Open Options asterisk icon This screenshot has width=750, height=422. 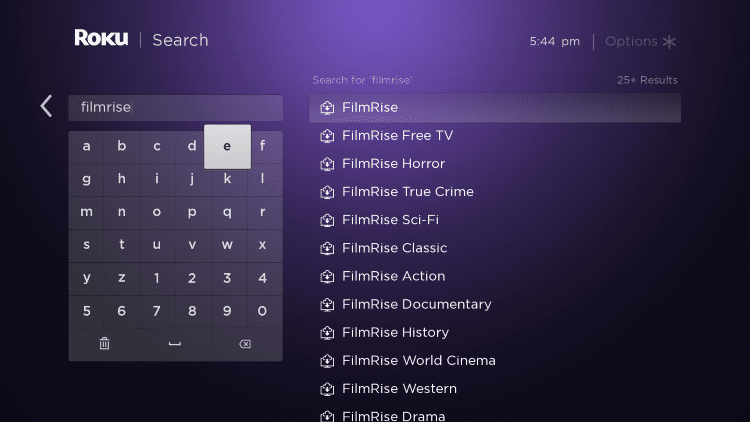(x=669, y=42)
